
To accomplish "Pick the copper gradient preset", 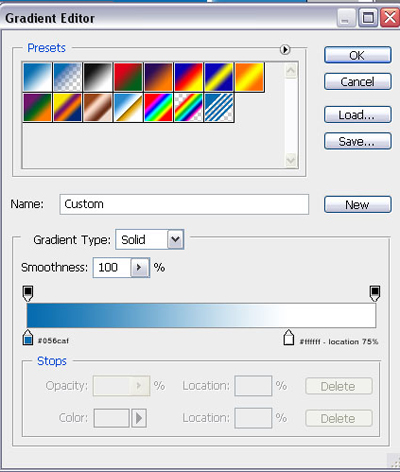I will (98, 107).
